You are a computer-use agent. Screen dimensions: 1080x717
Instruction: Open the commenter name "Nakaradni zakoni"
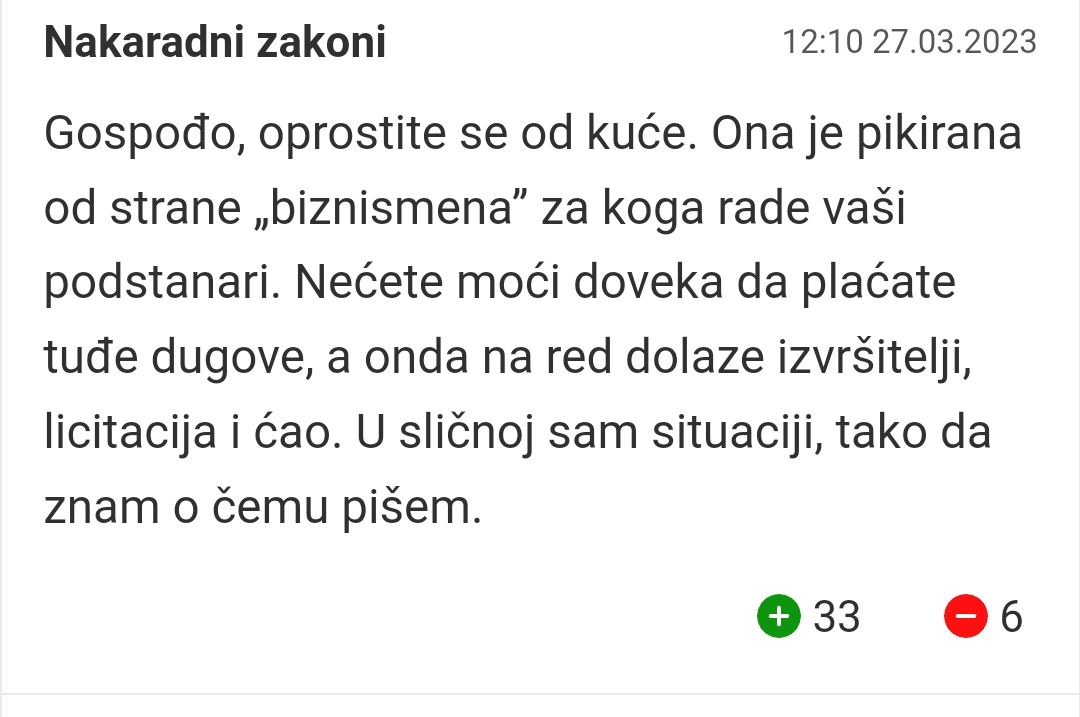click(215, 42)
